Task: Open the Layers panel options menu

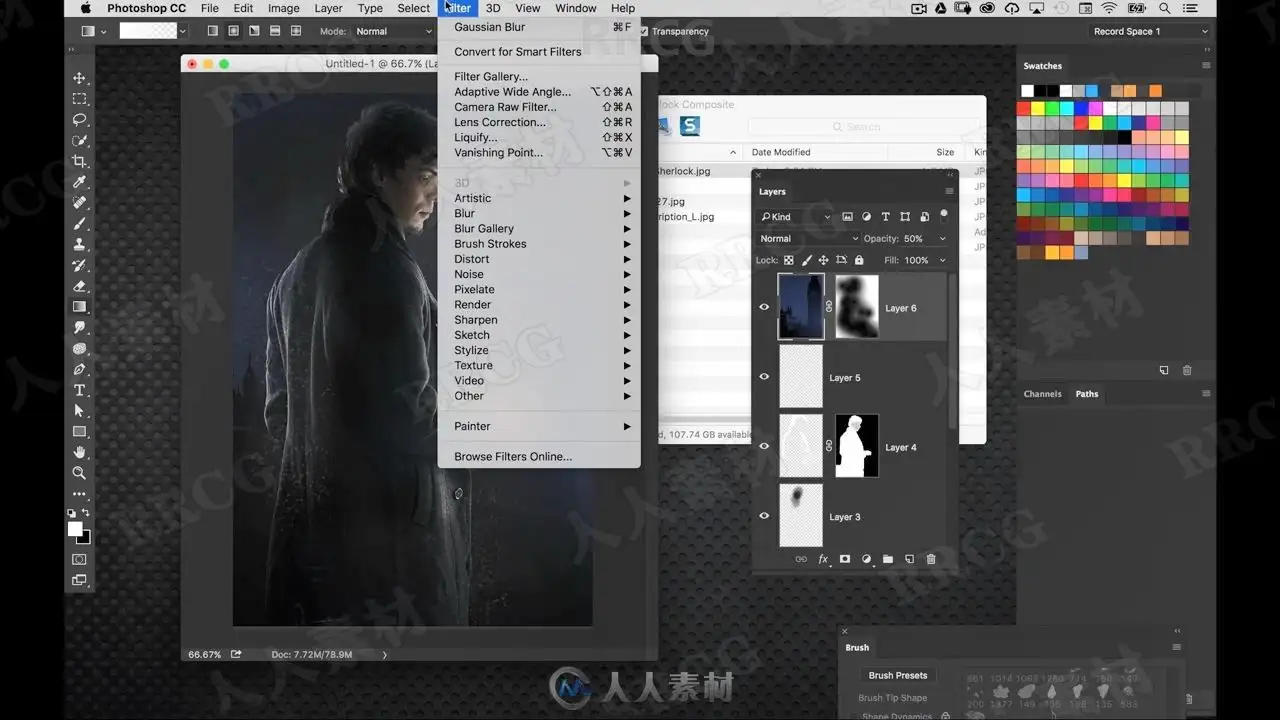Action: click(949, 191)
